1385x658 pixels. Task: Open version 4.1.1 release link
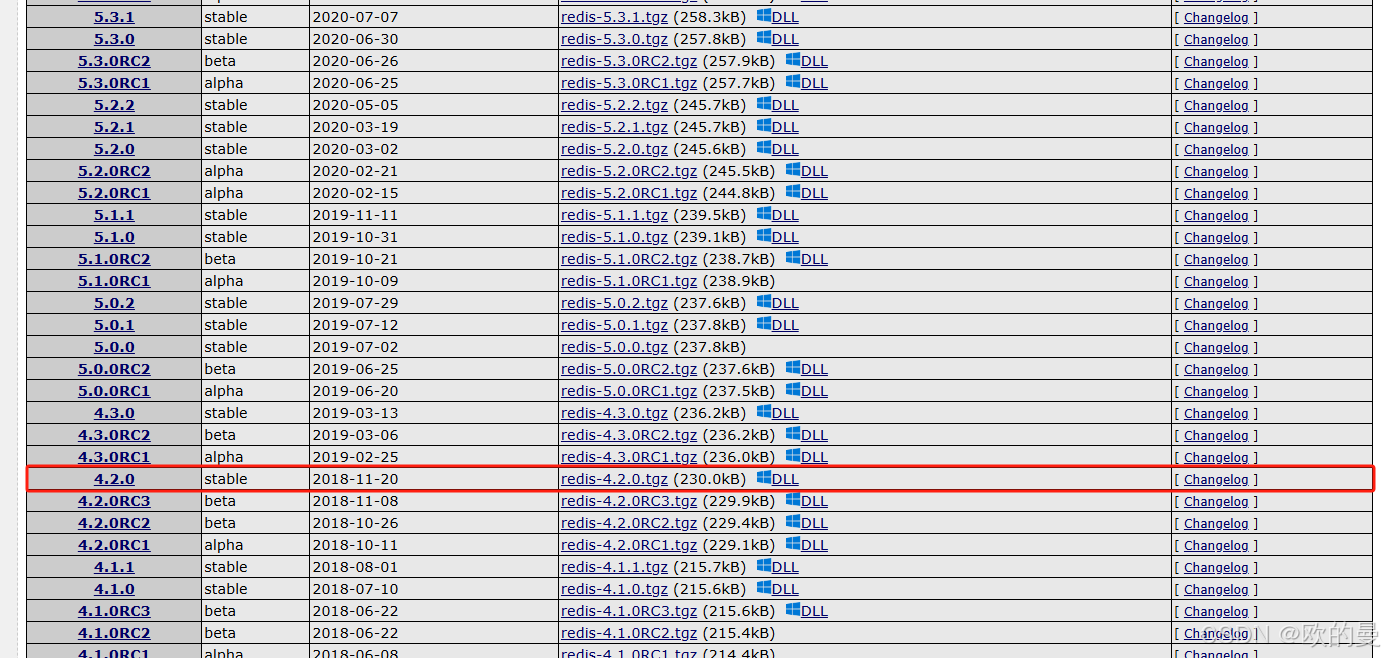coord(114,567)
